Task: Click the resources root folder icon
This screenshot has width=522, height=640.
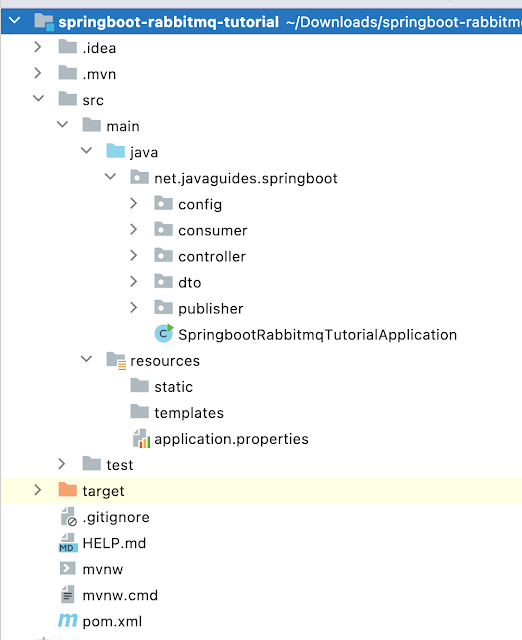Action: point(116,360)
